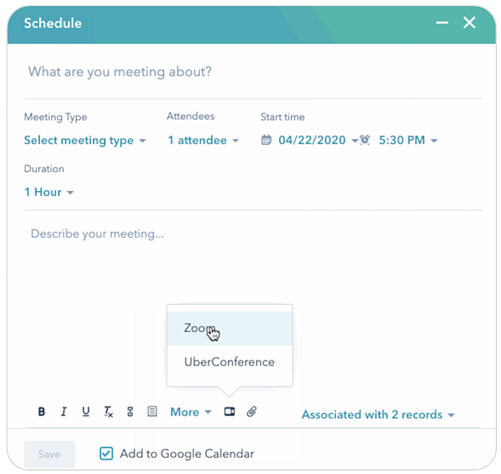This screenshot has width=501, height=474.
Task: Choose Zoom from the conference menu
Action: (229, 328)
